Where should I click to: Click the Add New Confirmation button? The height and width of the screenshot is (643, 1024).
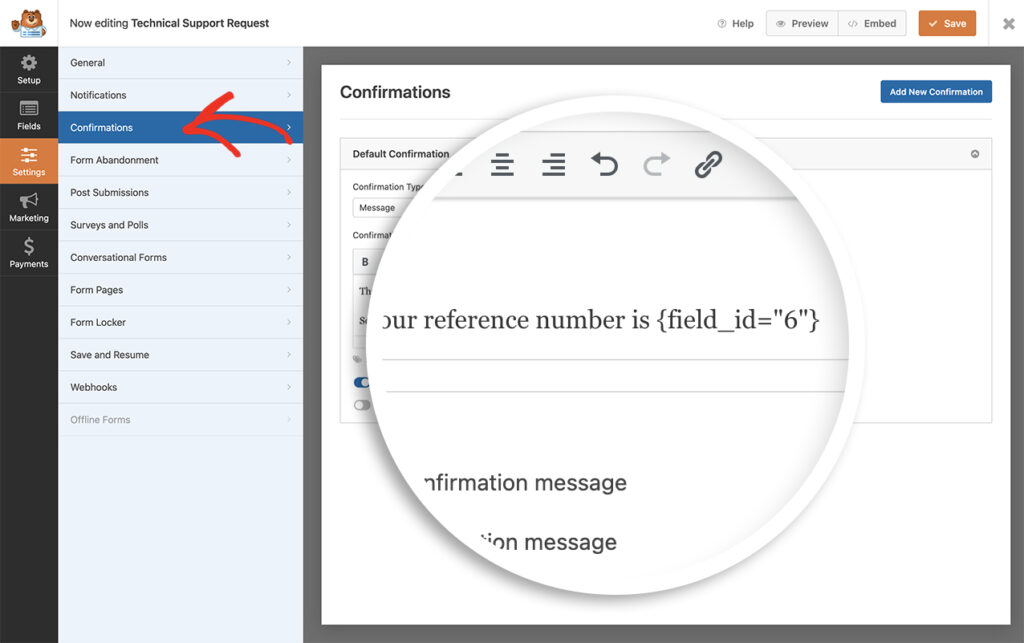tap(935, 91)
